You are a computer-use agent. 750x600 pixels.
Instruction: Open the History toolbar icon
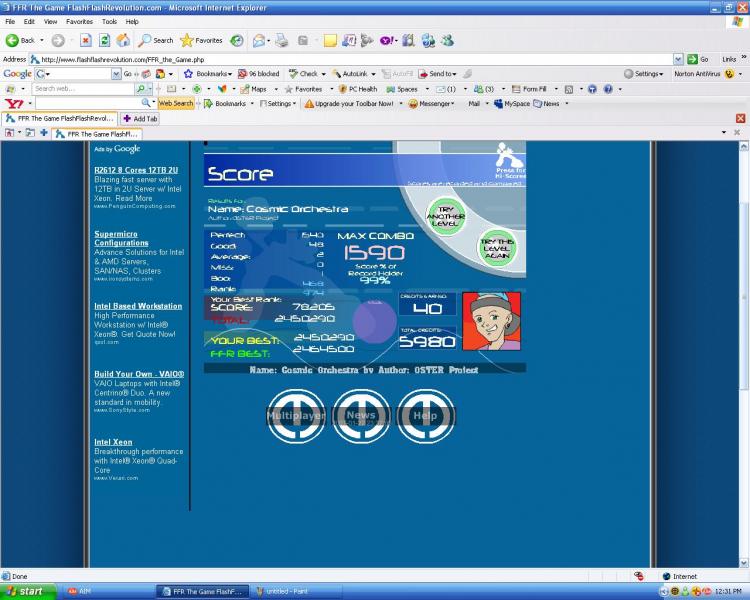[236, 40]
